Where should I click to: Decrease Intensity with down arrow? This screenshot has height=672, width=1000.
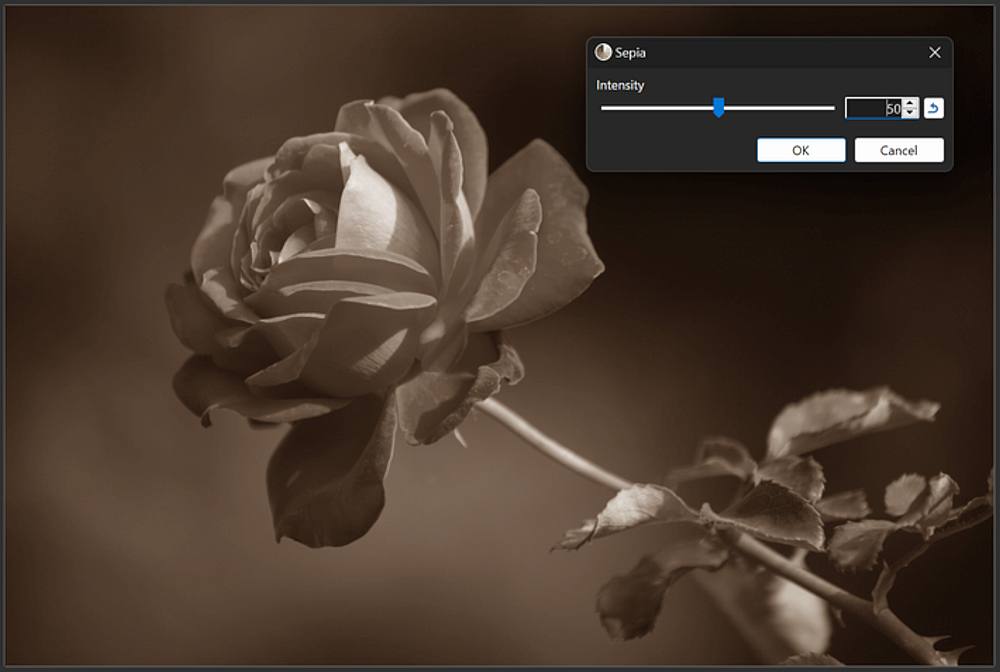(x=910, y=113)
